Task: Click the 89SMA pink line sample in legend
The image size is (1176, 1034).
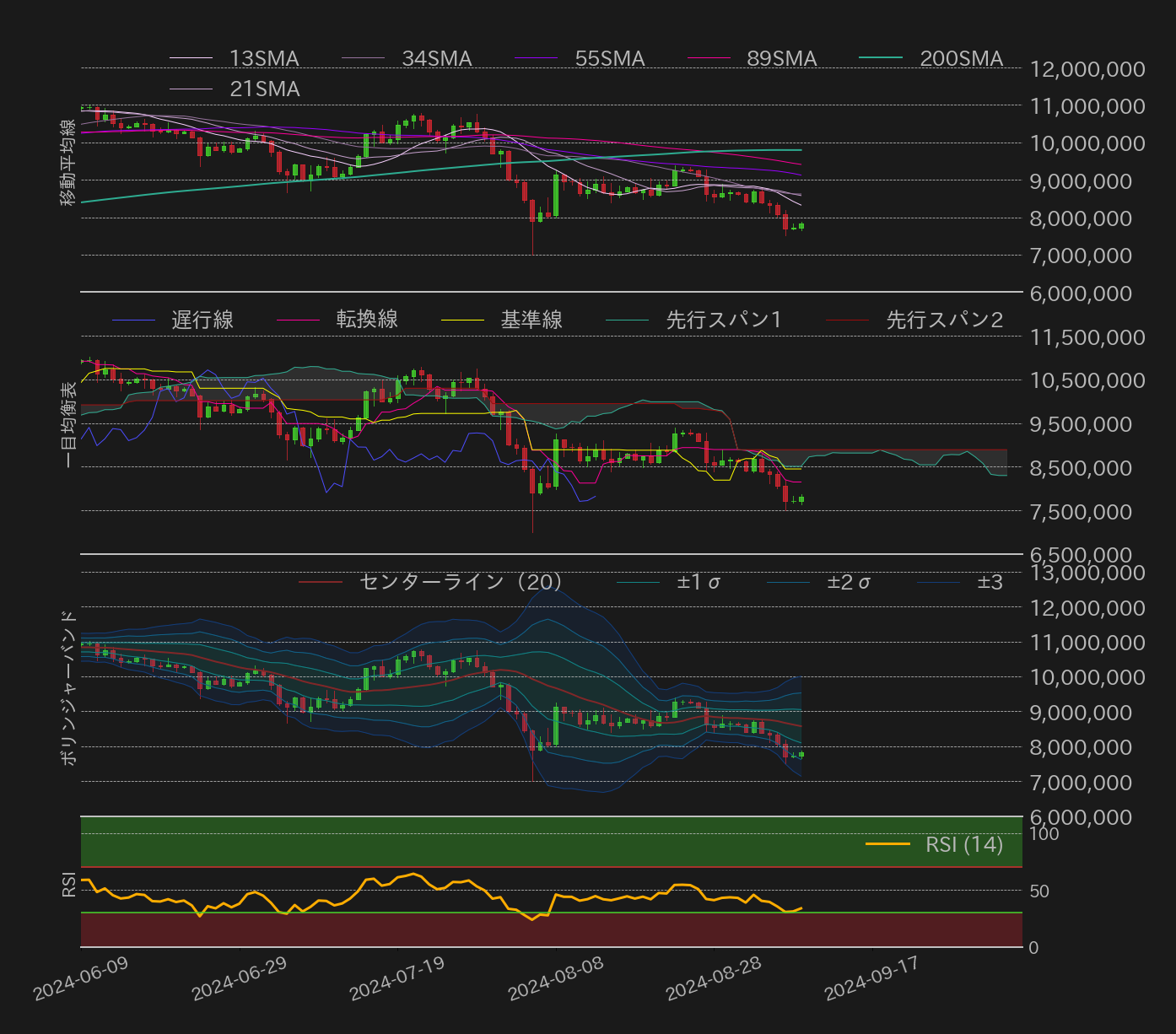Action: coord(709,58)
